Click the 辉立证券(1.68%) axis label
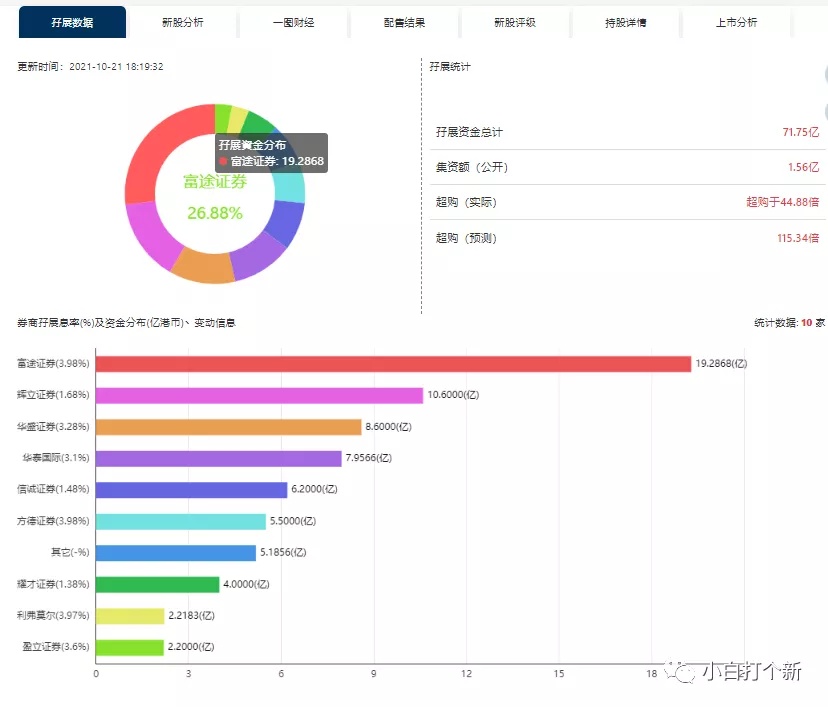 pos(53,394)
